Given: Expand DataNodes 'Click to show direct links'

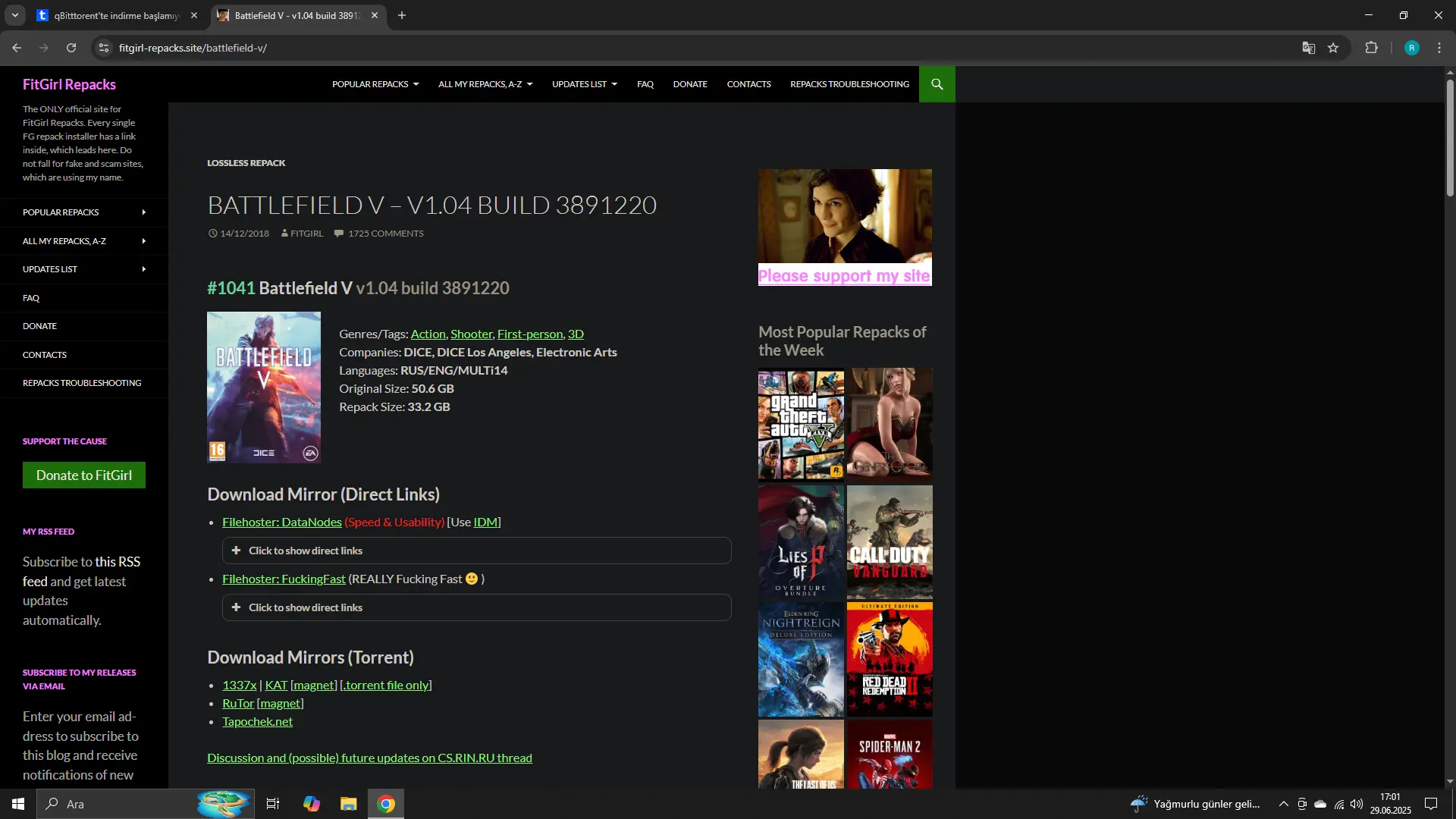Looking at the screenshot, I should pyautogui.click(x=476, y=551).
